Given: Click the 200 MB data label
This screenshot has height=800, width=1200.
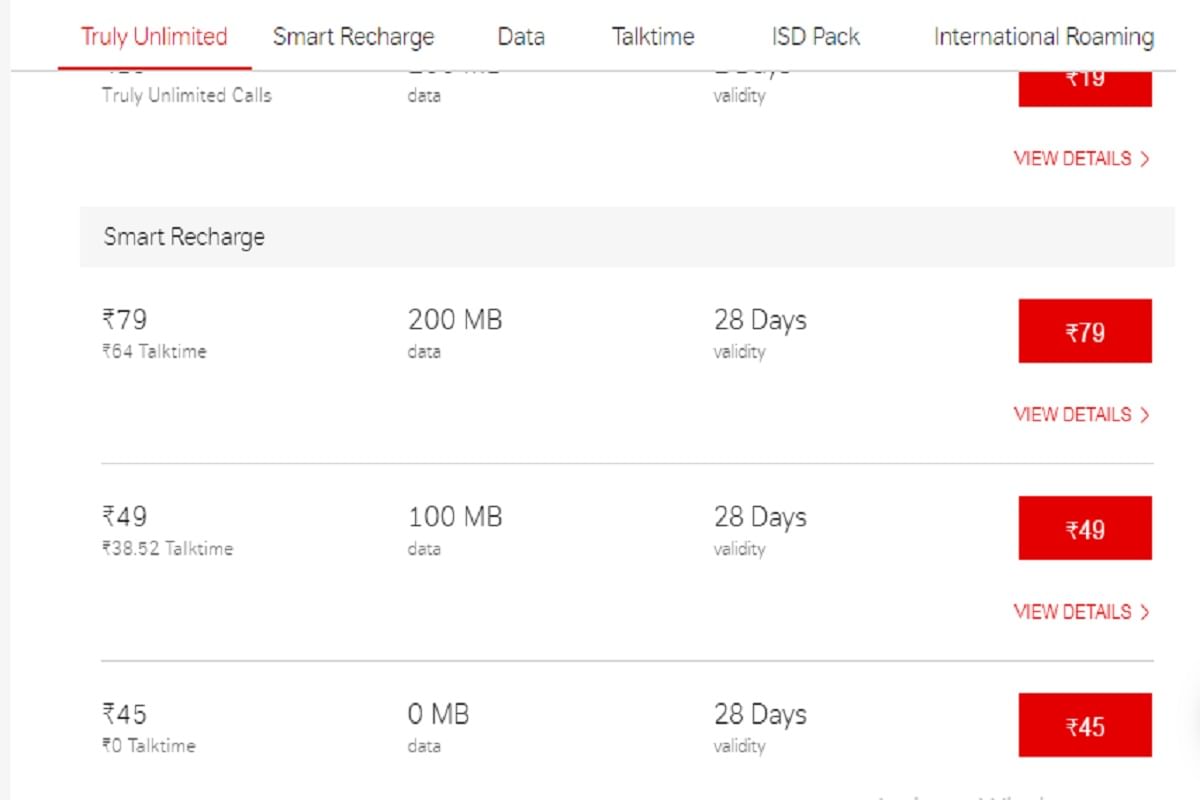Looking at the screenshot, I should pos(454,319).
